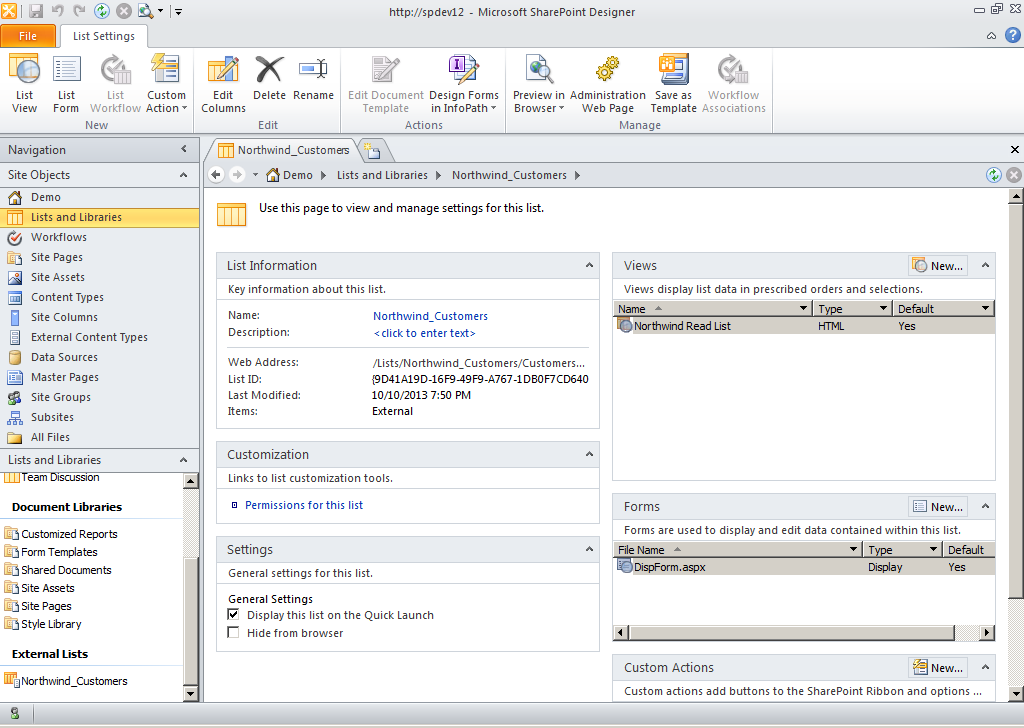
Task: Create a new List Form
Action: pyautogui.click(x=66, y=84)
